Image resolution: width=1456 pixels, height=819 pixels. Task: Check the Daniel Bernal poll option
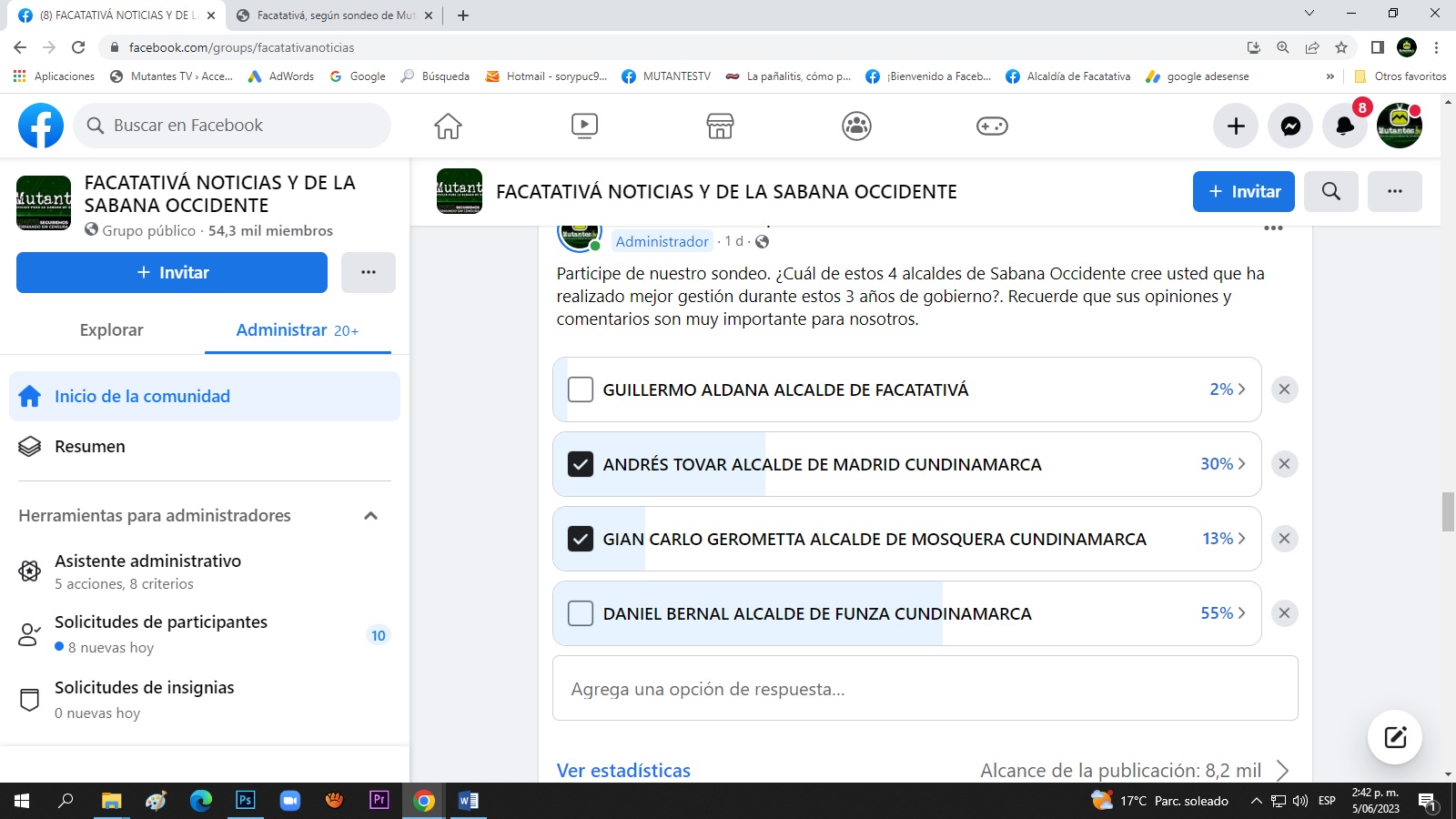point(581,613)
